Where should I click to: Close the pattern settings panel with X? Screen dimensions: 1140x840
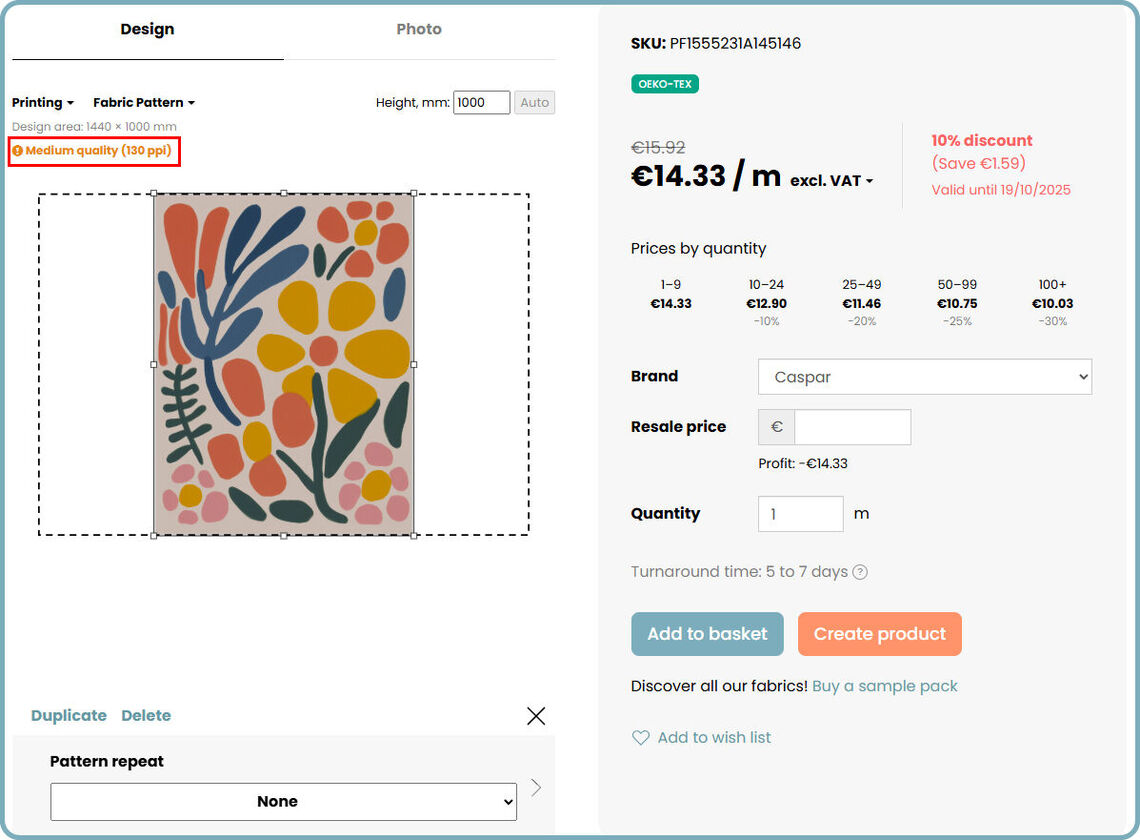pos(536,715)
